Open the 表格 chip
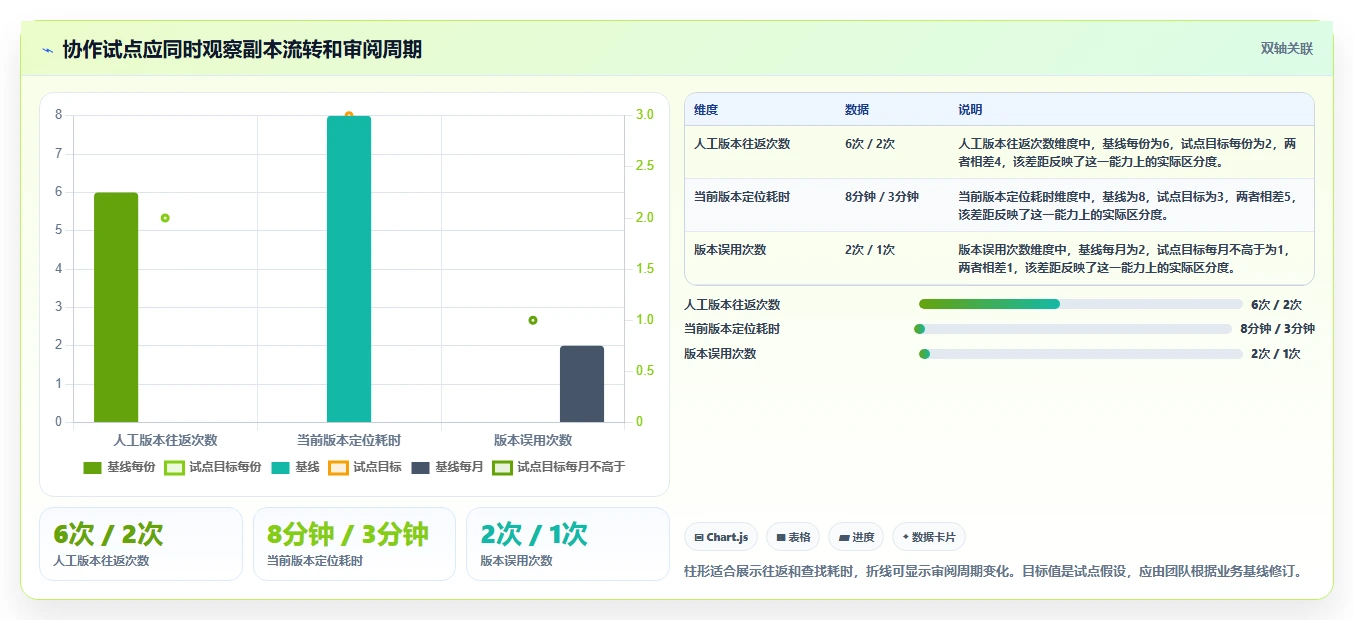The width and height of the screenshot is (1354, 620). [x=793, y=537]
